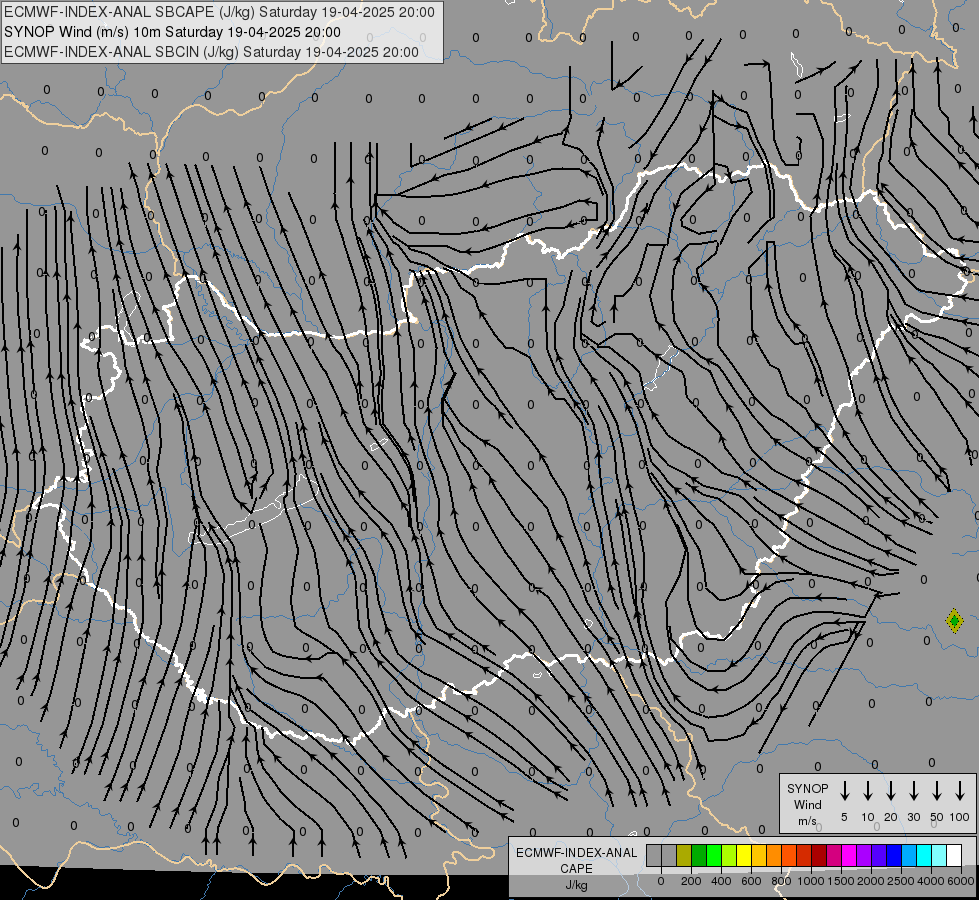Click the 'ECMWF-INDEX-ANAL CAPE' legend title
Viewport: 979px width, 900px height.
pos(576,860)
